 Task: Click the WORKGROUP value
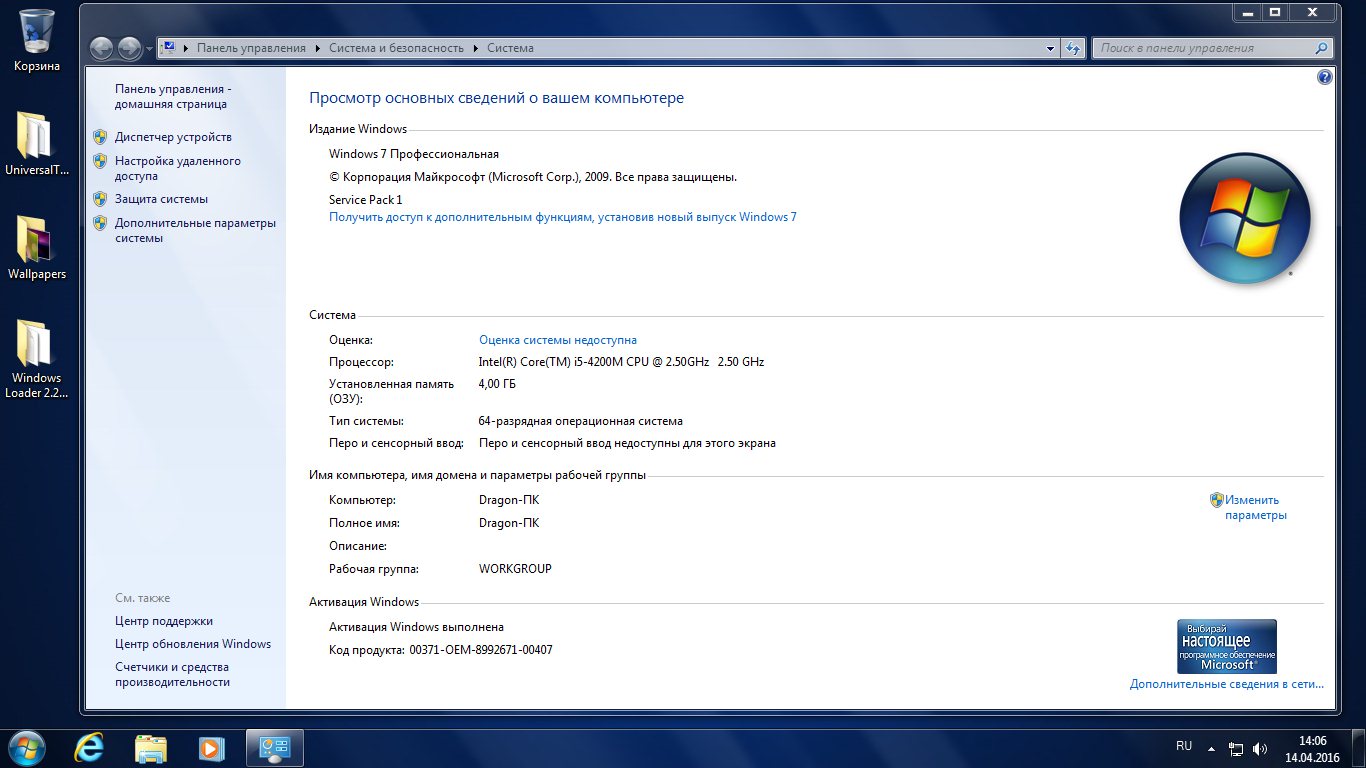click(x=515, y=569)
